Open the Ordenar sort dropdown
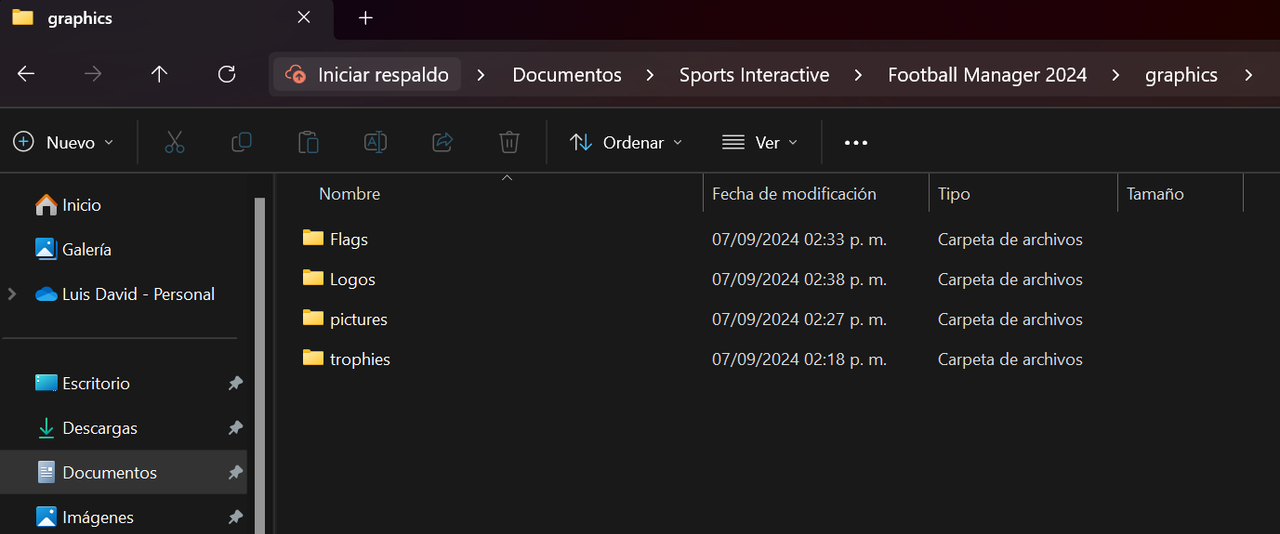Screen dimensions: 1280x534 click(626, 142)
